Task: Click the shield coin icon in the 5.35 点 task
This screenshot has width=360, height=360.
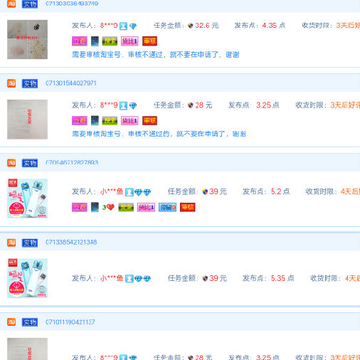Action: 205,278
